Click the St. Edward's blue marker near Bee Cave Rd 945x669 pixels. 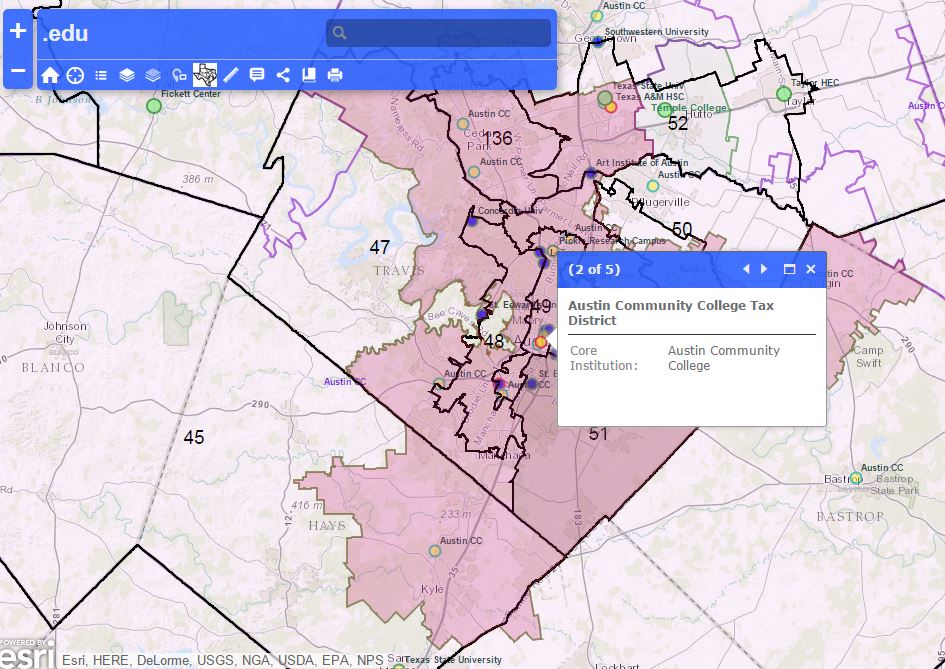(482, 314)
